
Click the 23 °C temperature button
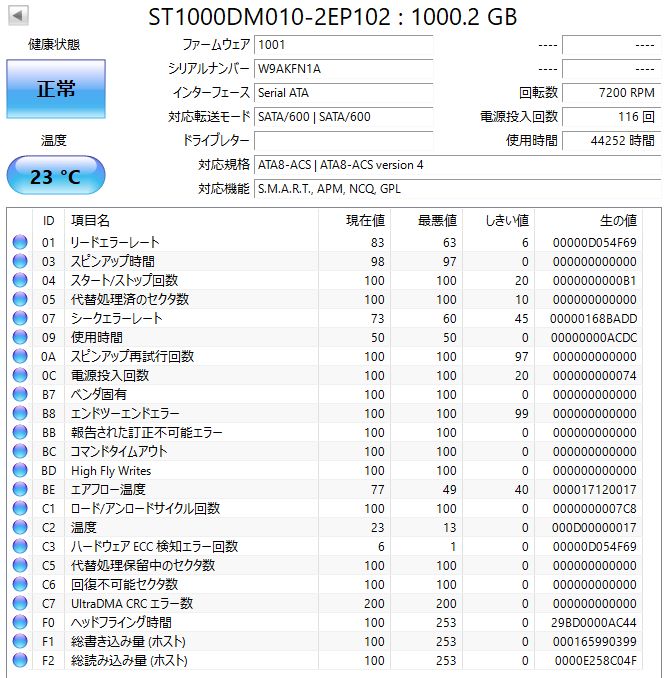[56, 177]
